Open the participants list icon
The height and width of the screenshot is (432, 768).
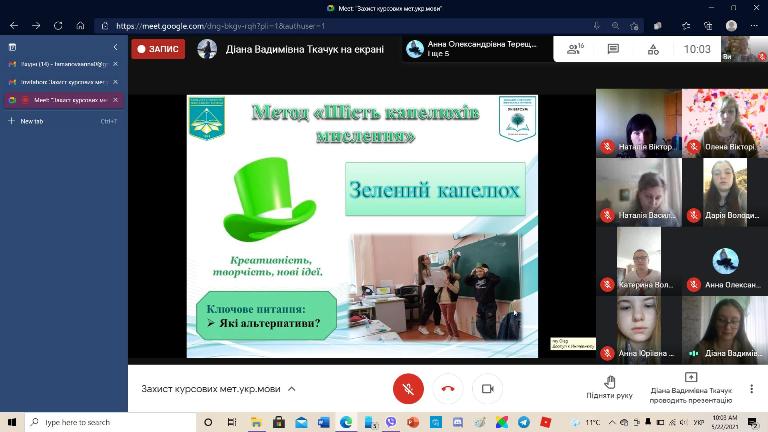click(575, 49)
